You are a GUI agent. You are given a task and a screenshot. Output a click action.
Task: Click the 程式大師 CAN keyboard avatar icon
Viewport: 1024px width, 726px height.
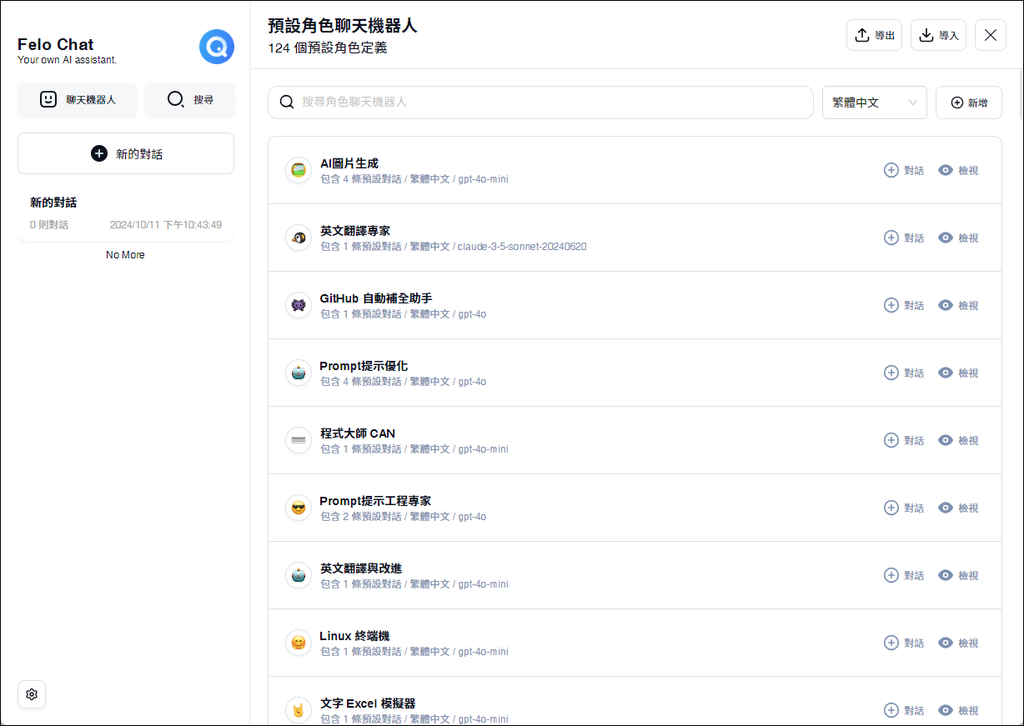(298, 440)
